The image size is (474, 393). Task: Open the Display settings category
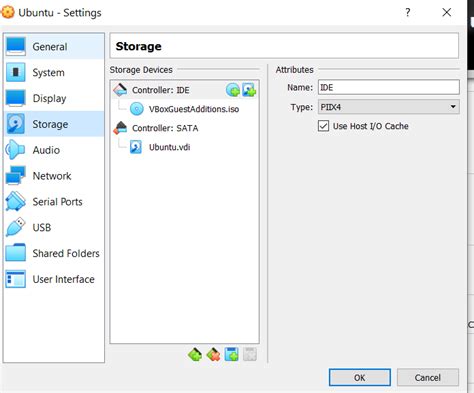tap(54, 98)
